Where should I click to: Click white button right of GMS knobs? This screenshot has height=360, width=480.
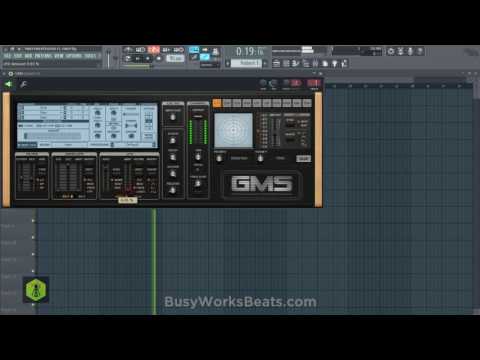coord(303,159)
